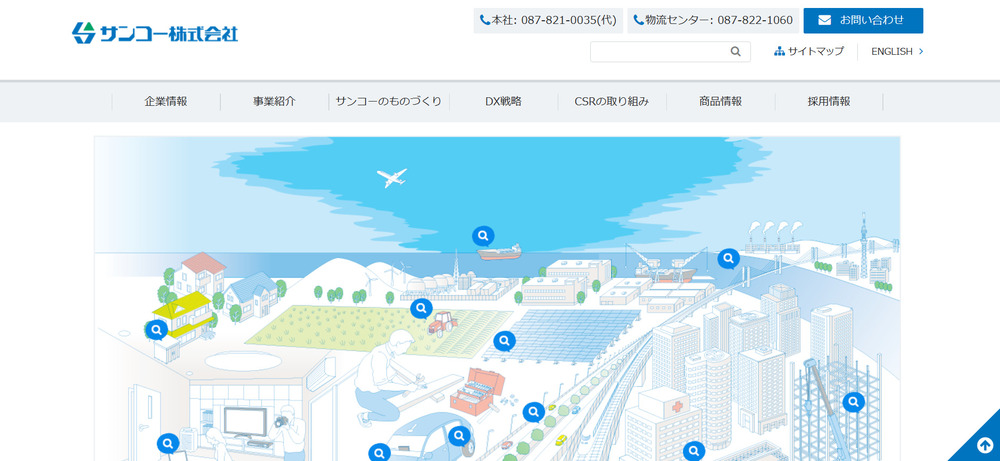
Task: Open magnifier marker beside the living room TV
Action: 168,443
